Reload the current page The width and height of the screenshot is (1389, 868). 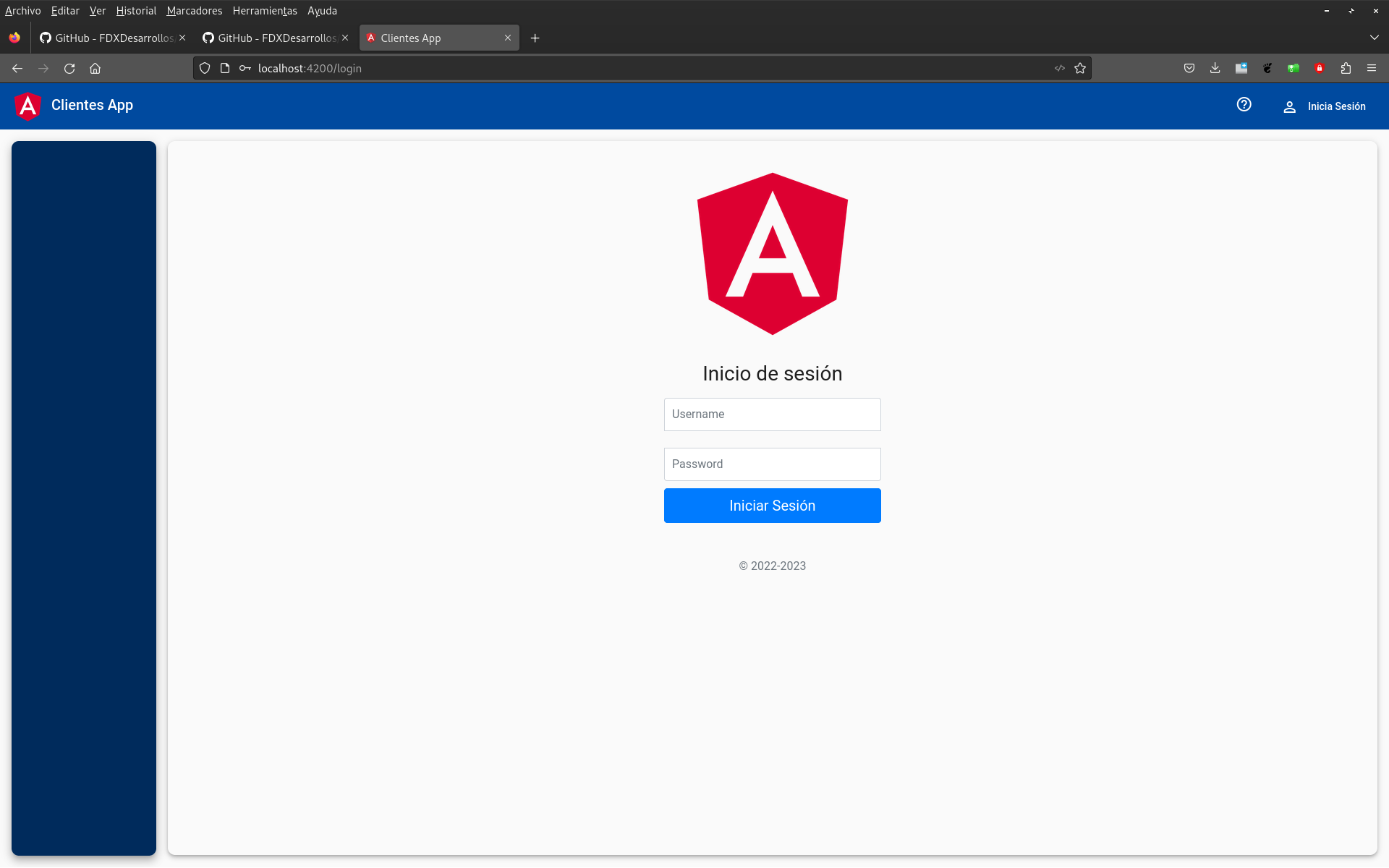point(69,68)
